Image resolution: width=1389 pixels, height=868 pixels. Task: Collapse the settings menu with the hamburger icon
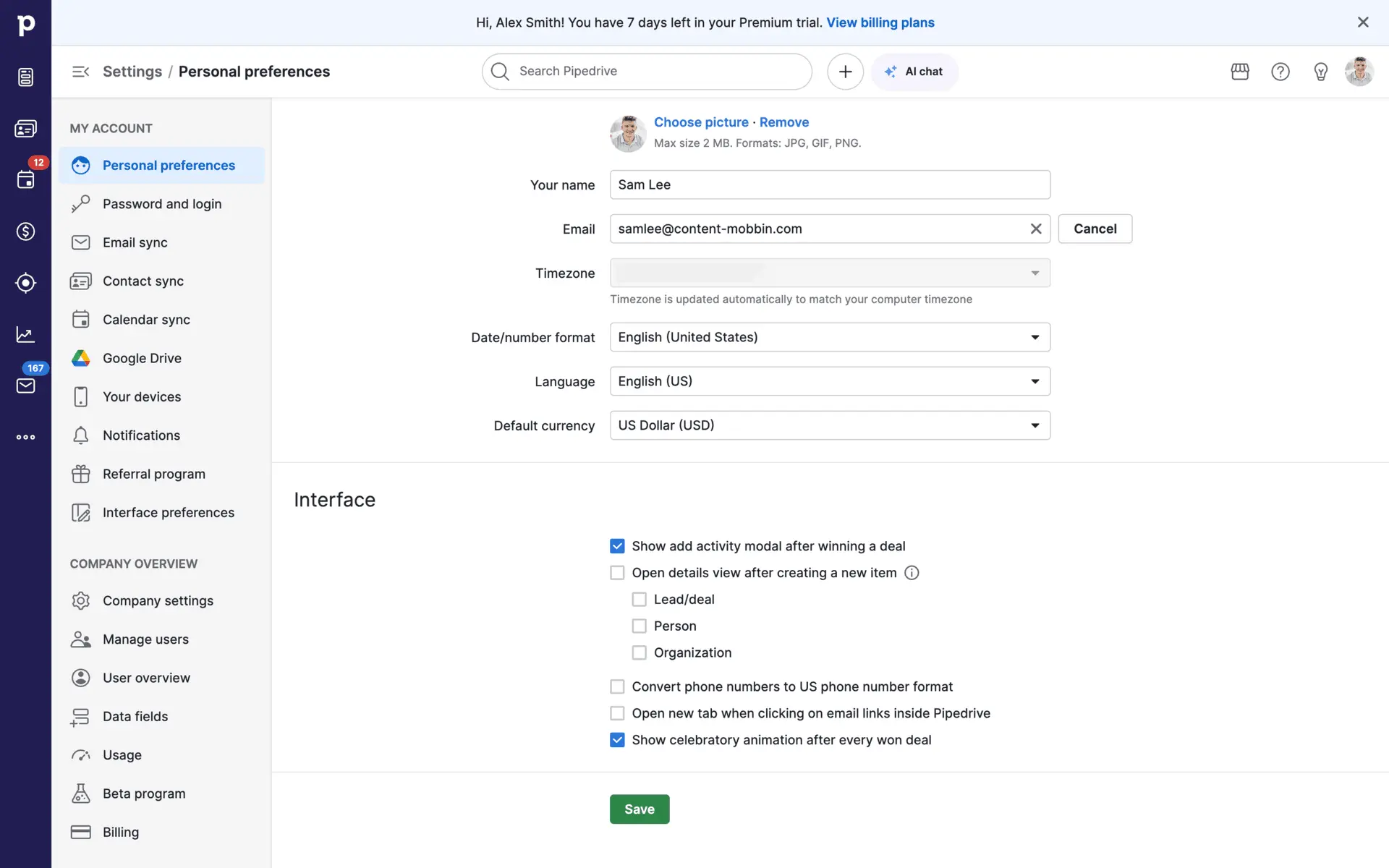tap(80, 72)
